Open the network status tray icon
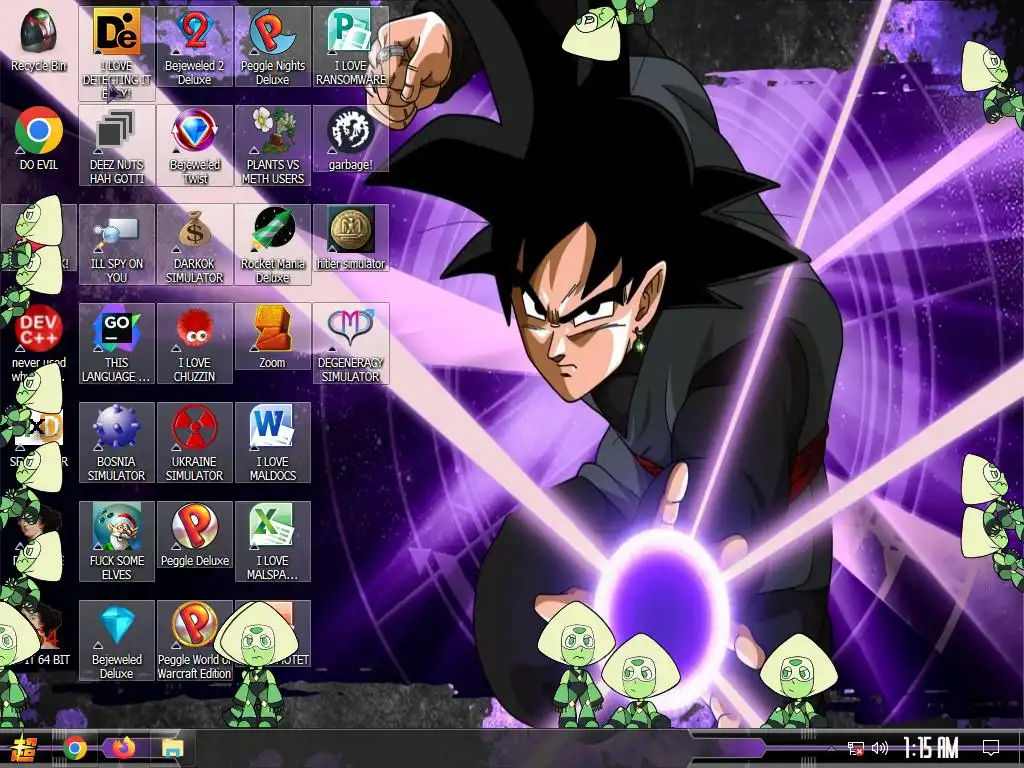 coord(856,748)
